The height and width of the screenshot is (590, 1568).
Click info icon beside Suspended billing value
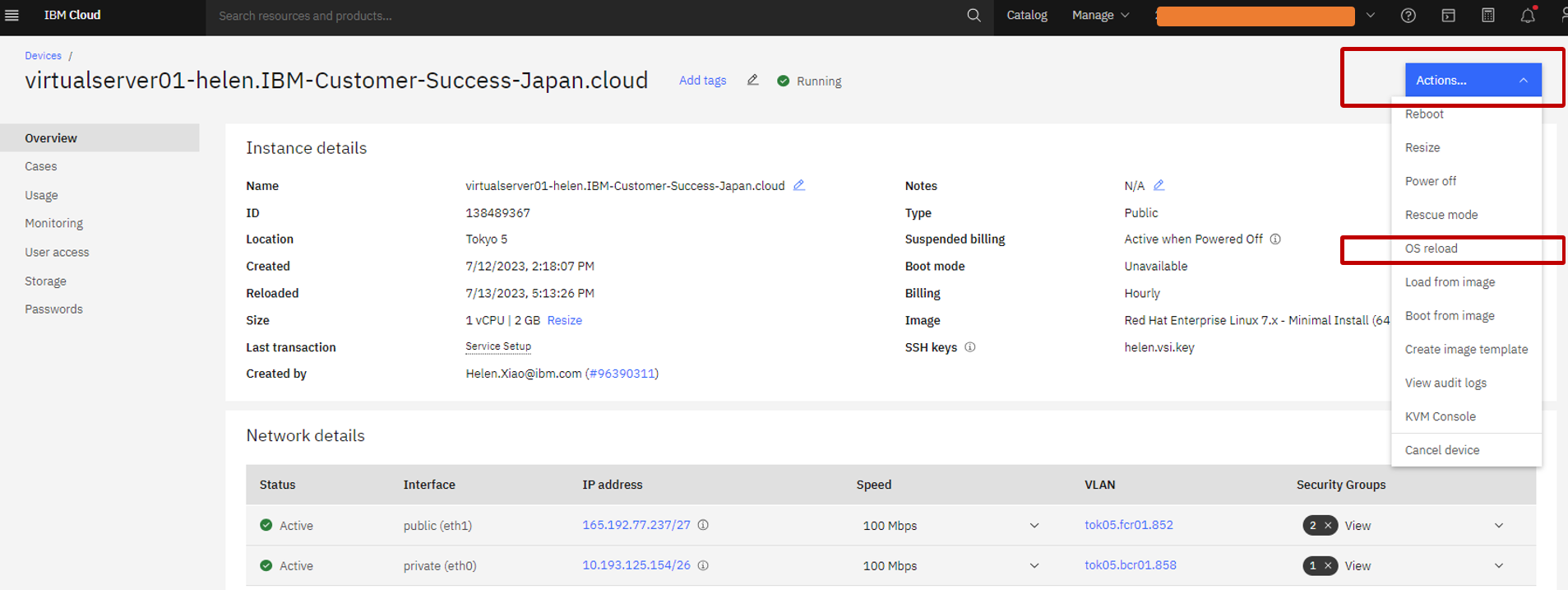pos(1275,239)
